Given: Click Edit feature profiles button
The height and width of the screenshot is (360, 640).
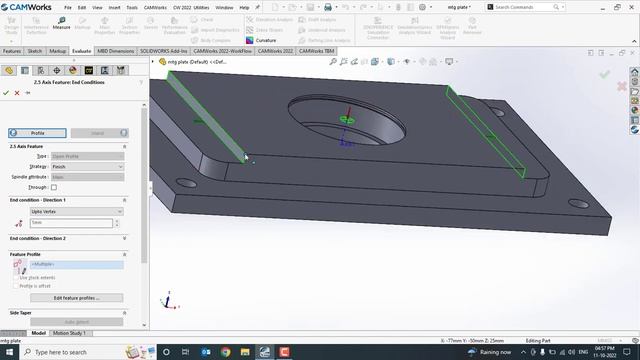Looking at the screenshot, I should [76, 298].
